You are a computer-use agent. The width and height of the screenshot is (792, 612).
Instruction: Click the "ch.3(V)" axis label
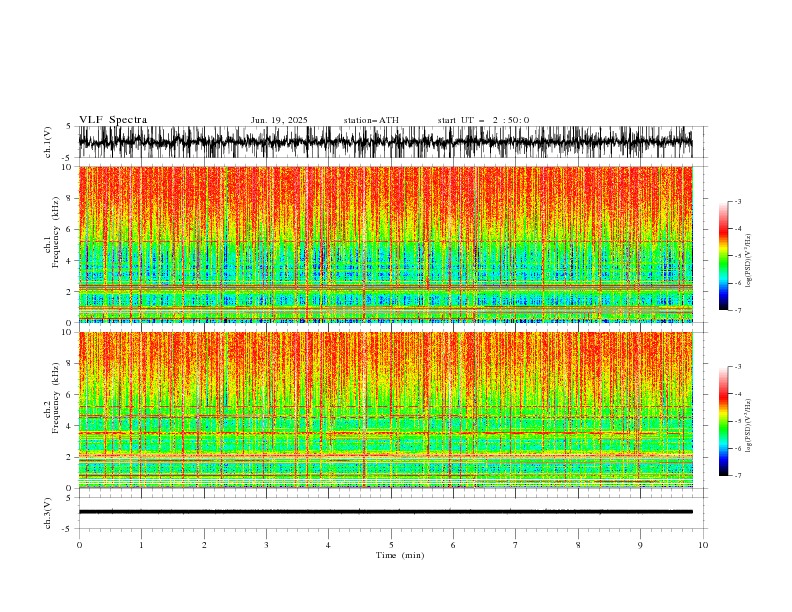(x=48, y=513)
